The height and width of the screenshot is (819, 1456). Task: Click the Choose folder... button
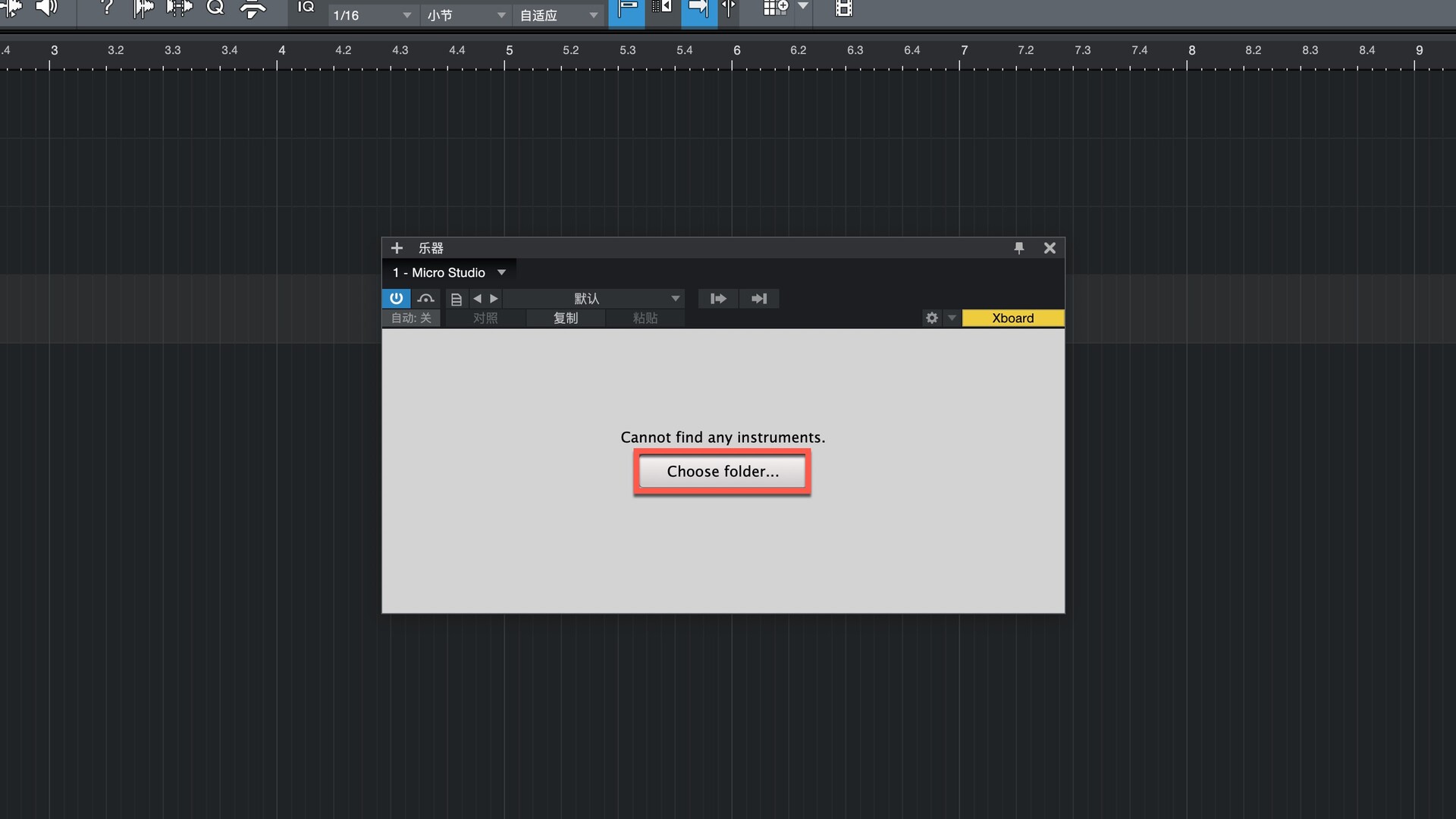(723, 472)
